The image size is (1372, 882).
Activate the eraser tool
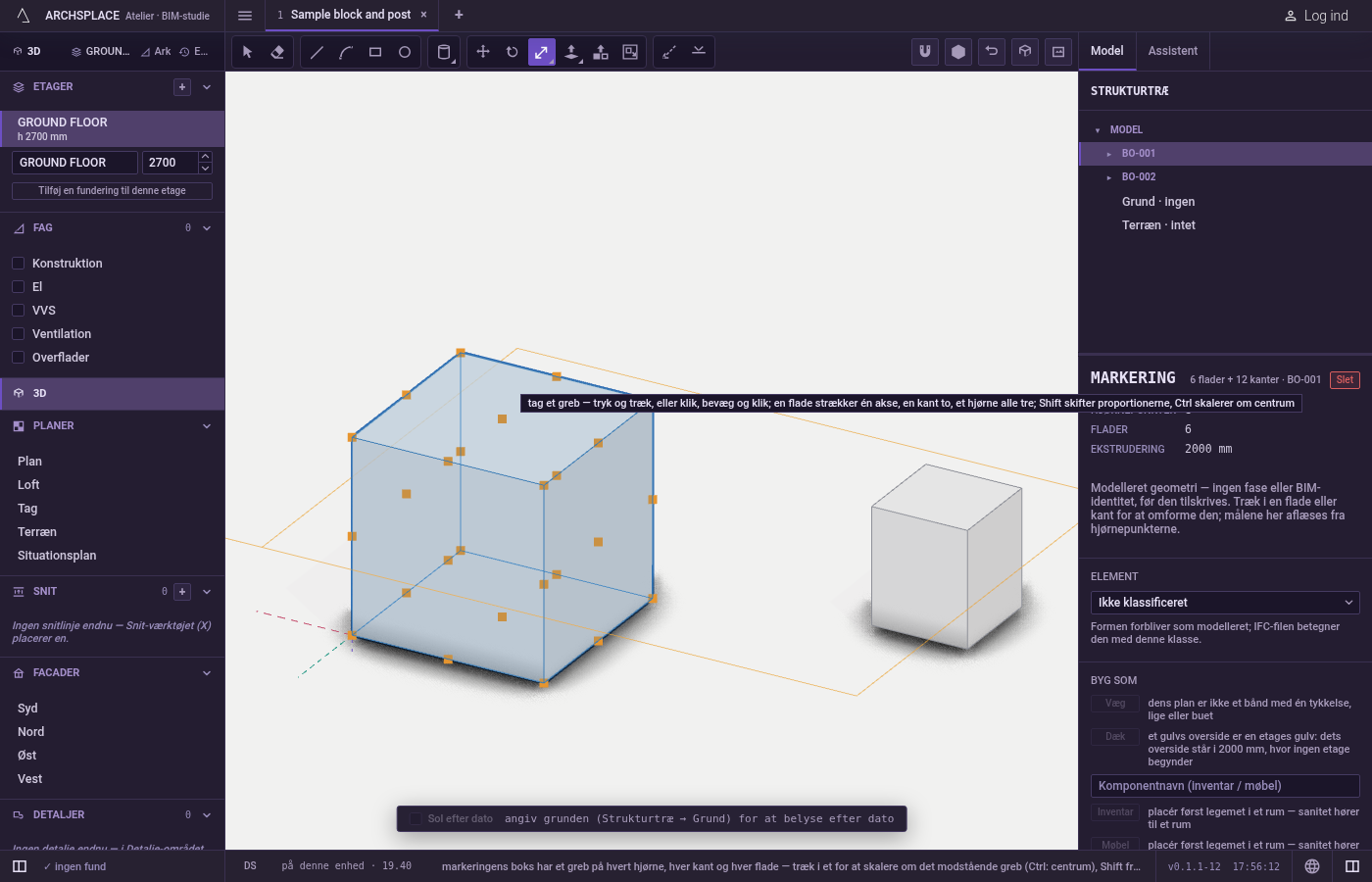(277, 52)
